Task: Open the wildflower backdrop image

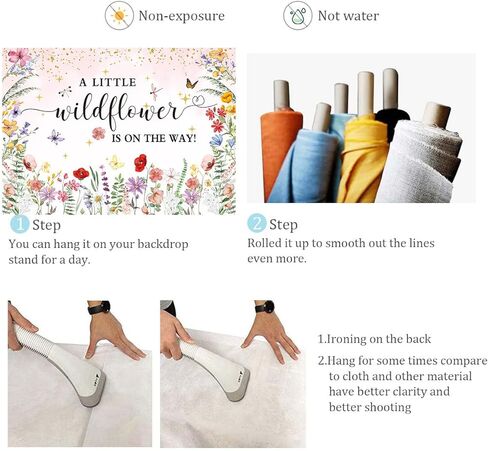Action: coord(119,131)
